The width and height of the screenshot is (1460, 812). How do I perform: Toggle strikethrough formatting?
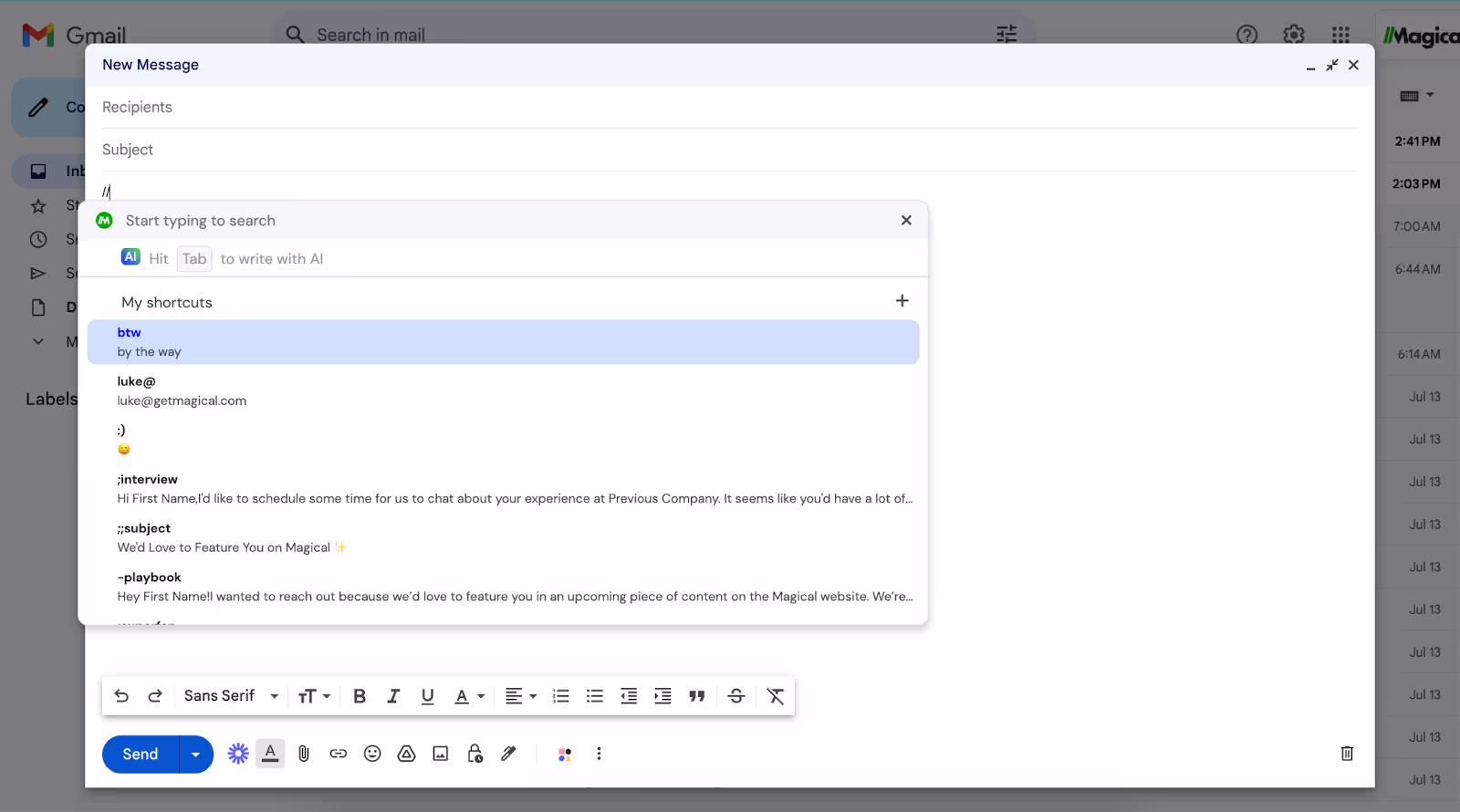tap(736, 696)
